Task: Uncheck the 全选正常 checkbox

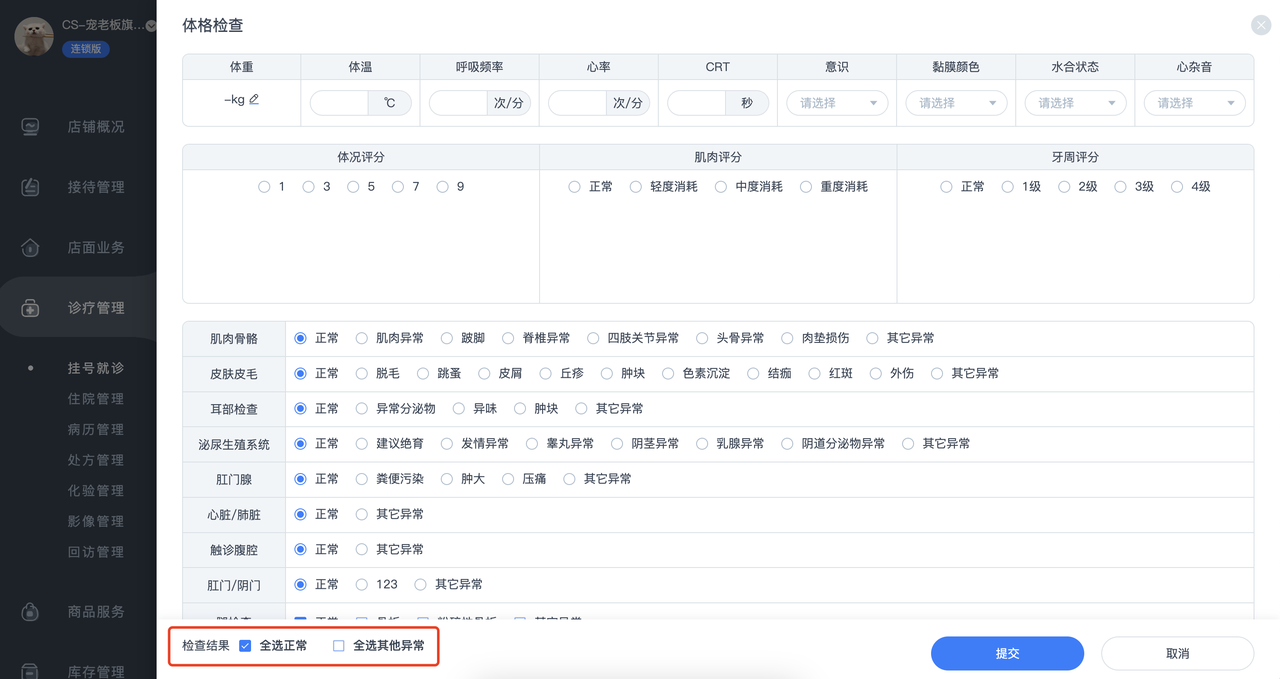Action: (245, 646)
